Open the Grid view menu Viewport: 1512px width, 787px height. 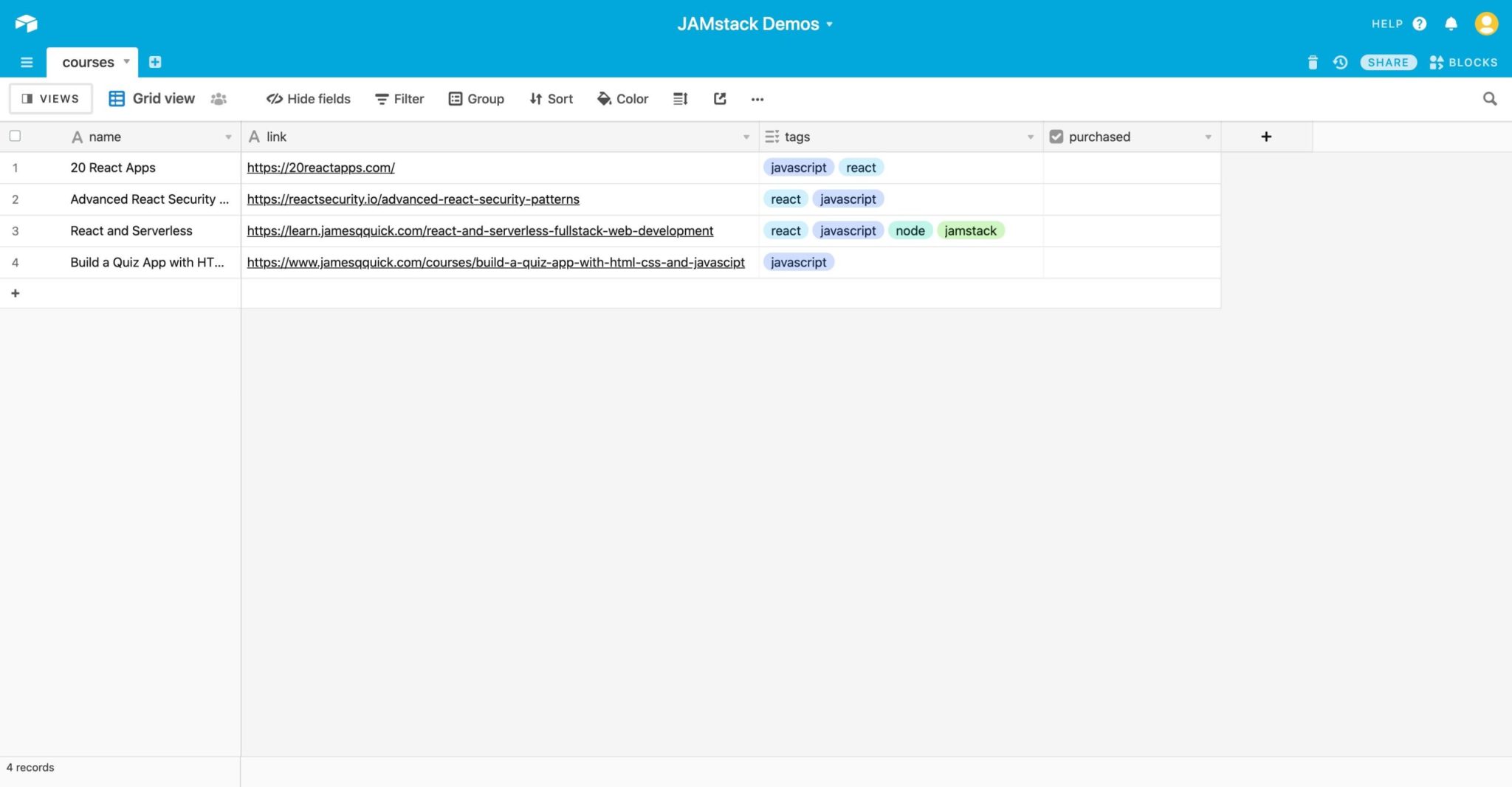(x=162, y=98)
